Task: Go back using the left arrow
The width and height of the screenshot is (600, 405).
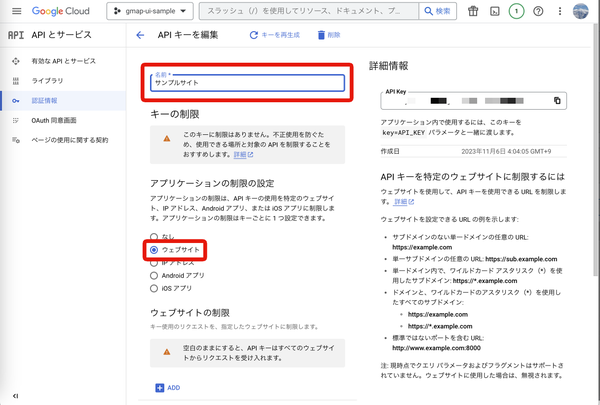Action: point(140,35)
